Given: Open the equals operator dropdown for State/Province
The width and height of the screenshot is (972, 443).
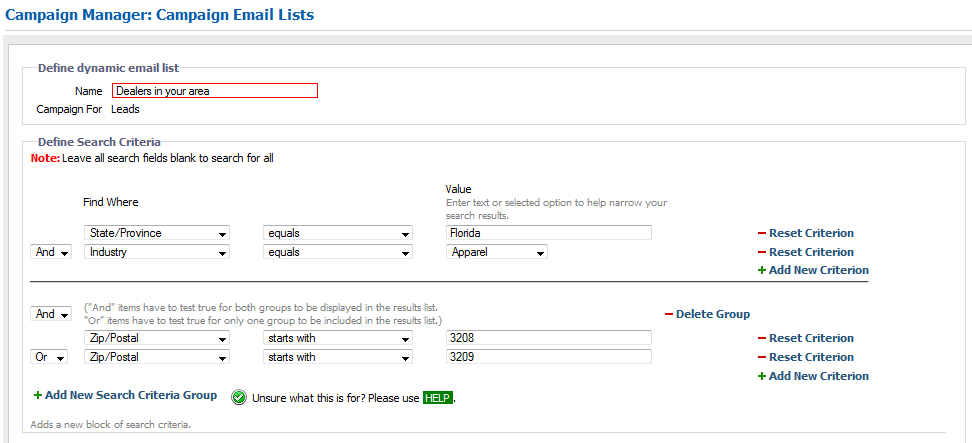Looking at the screenshot, I should pyautogui.click(x=337, y=233).
